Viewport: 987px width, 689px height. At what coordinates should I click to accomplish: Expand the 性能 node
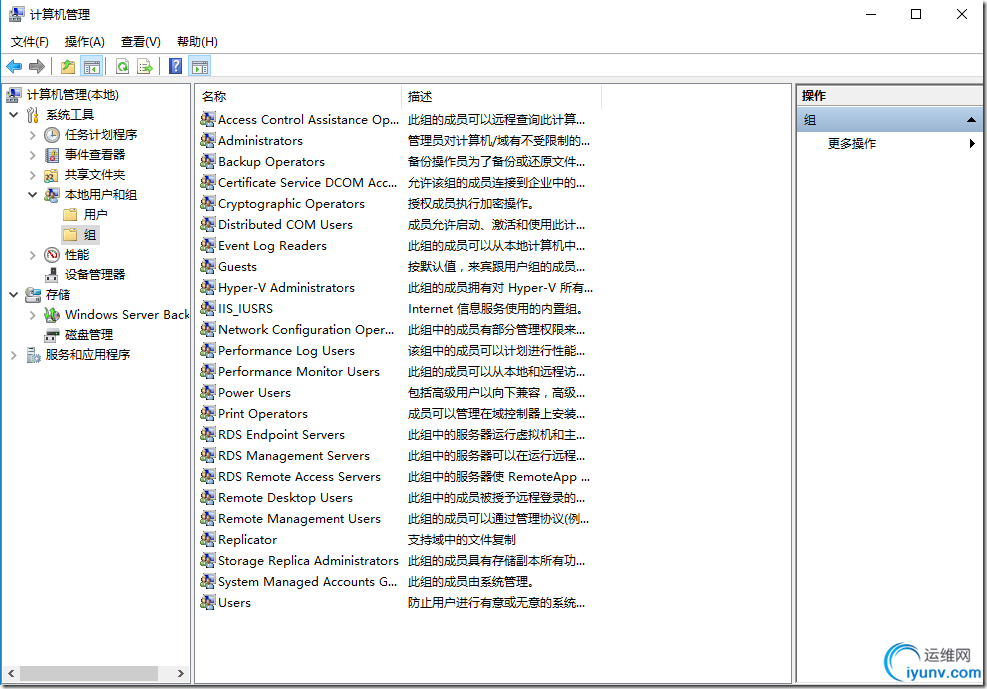point(33,255)
